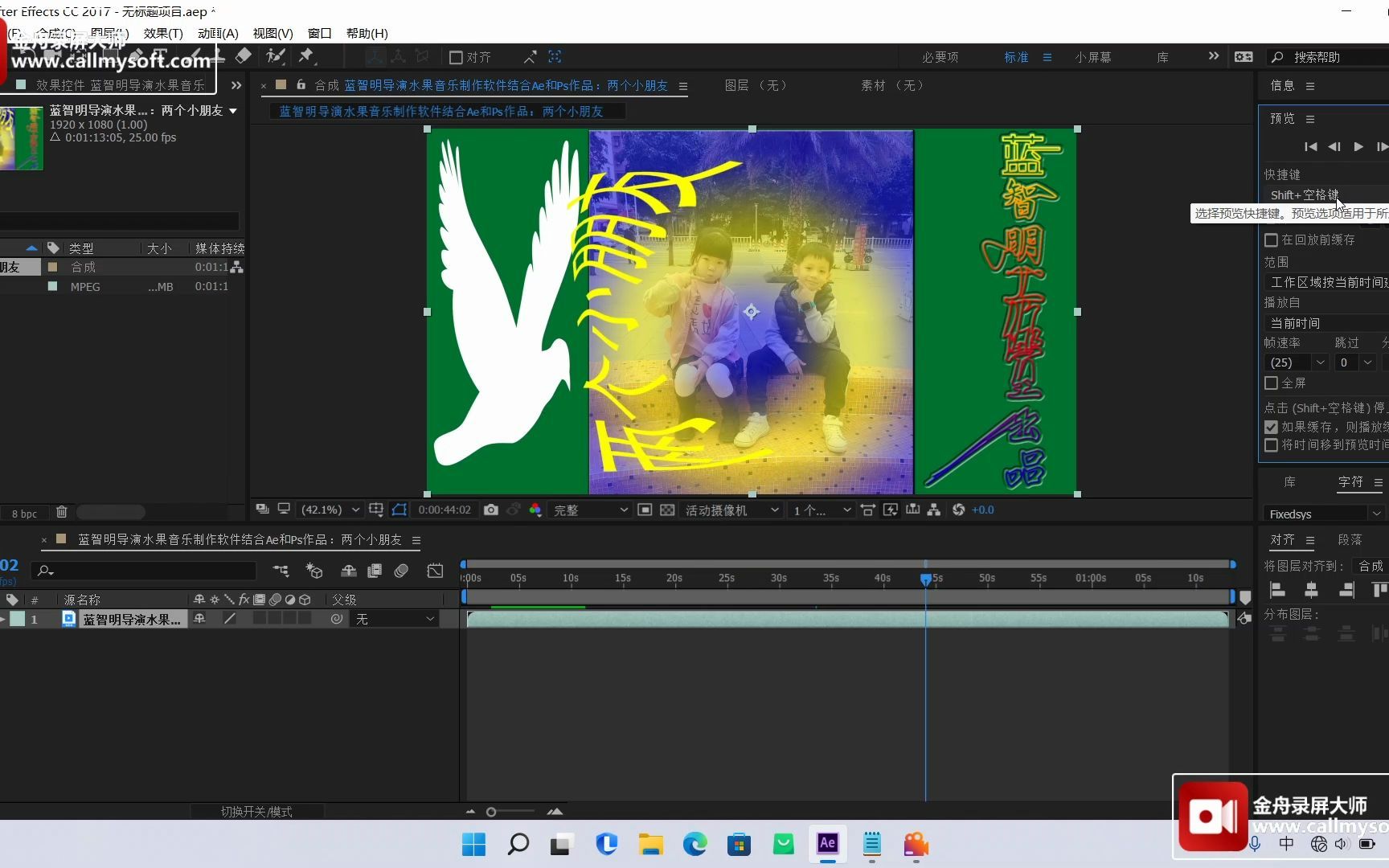Step back one frame button
This screenshot has width=1389, height=868.
click(x=1334, y=146)
